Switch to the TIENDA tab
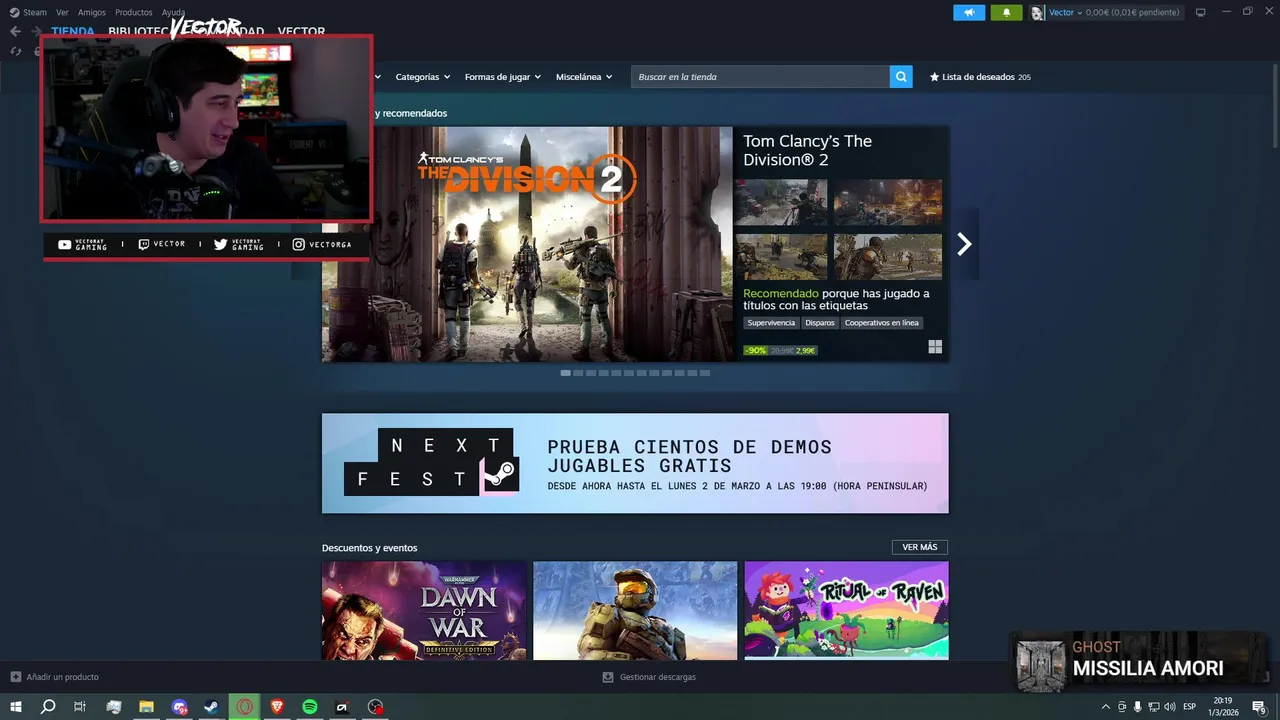 click(73, 31)
